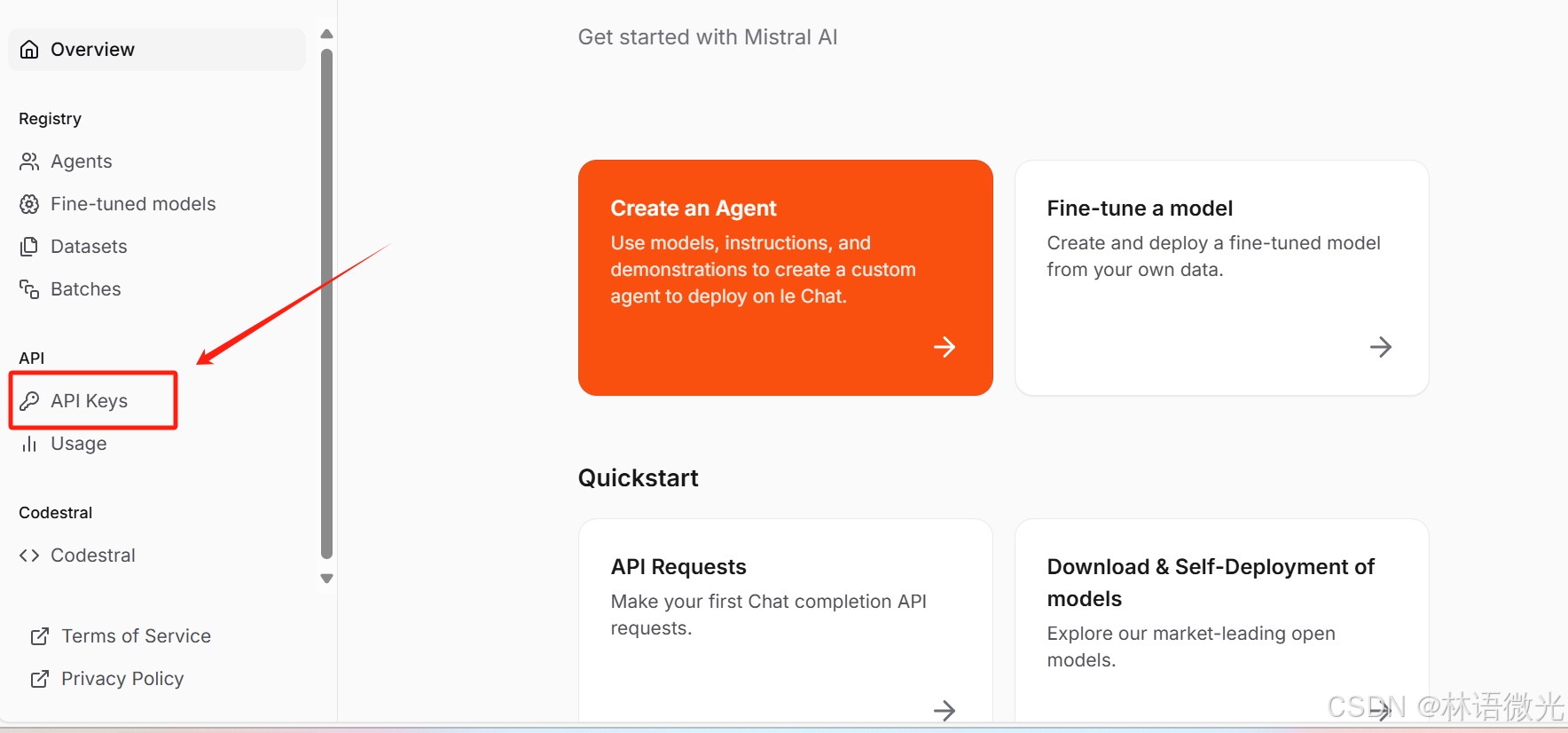This screenshot has width=1568, height=733.
Task: Go to Fine-tuned models
Action: click(x=133, y=204)
